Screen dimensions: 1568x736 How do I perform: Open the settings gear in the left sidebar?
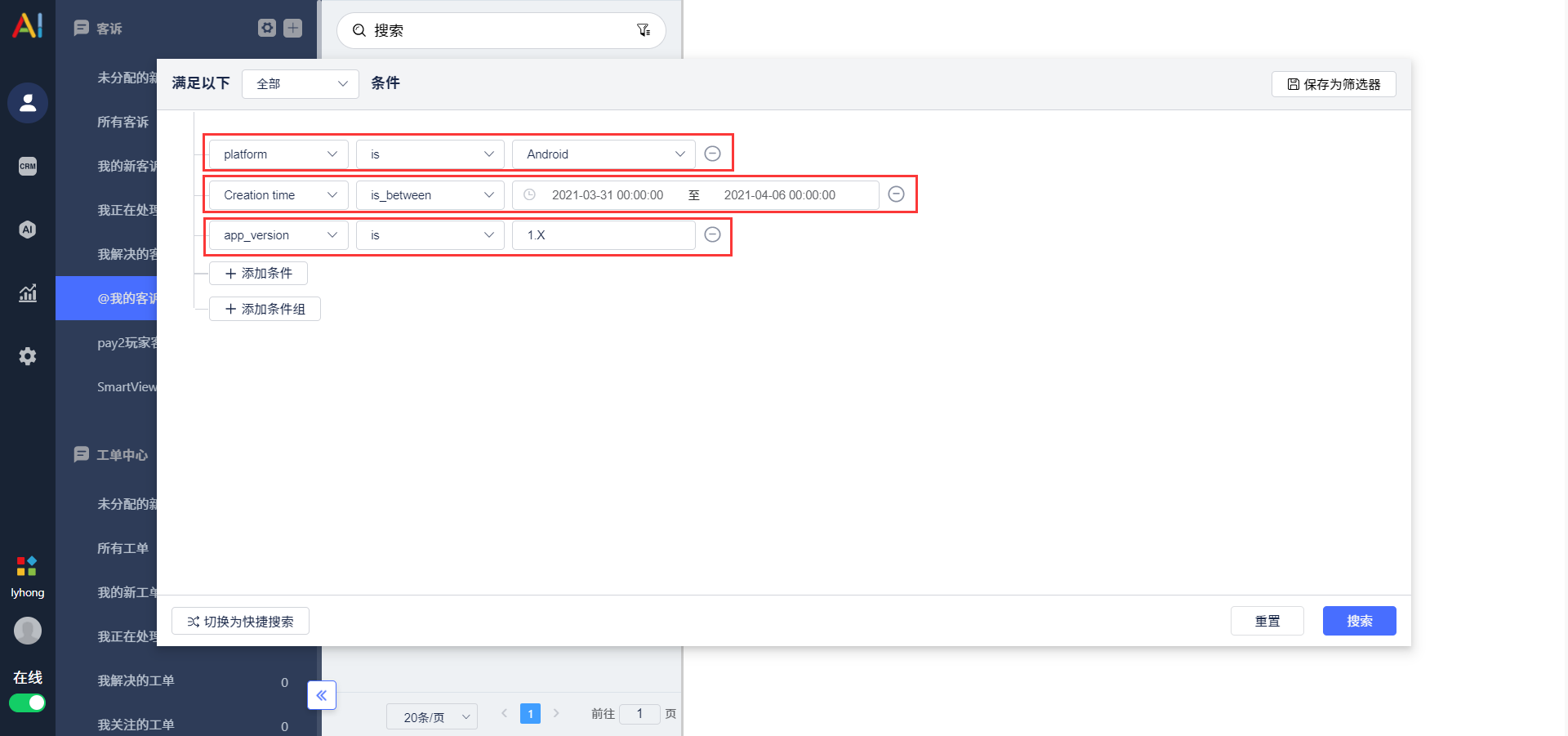click(x=28, y=356)
